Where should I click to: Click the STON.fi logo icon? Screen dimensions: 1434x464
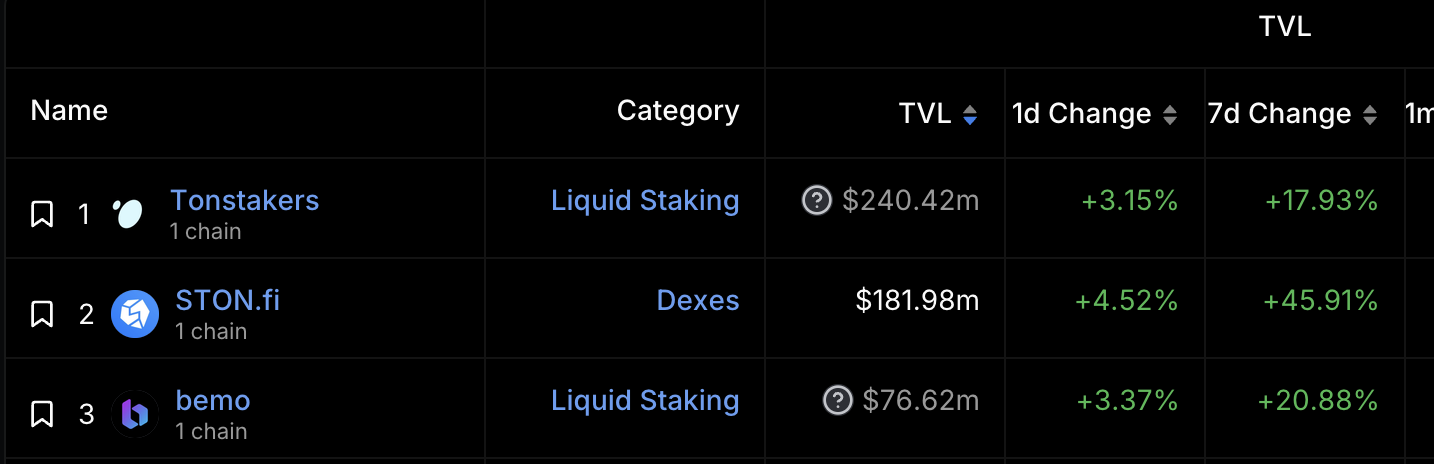point(135,314)
